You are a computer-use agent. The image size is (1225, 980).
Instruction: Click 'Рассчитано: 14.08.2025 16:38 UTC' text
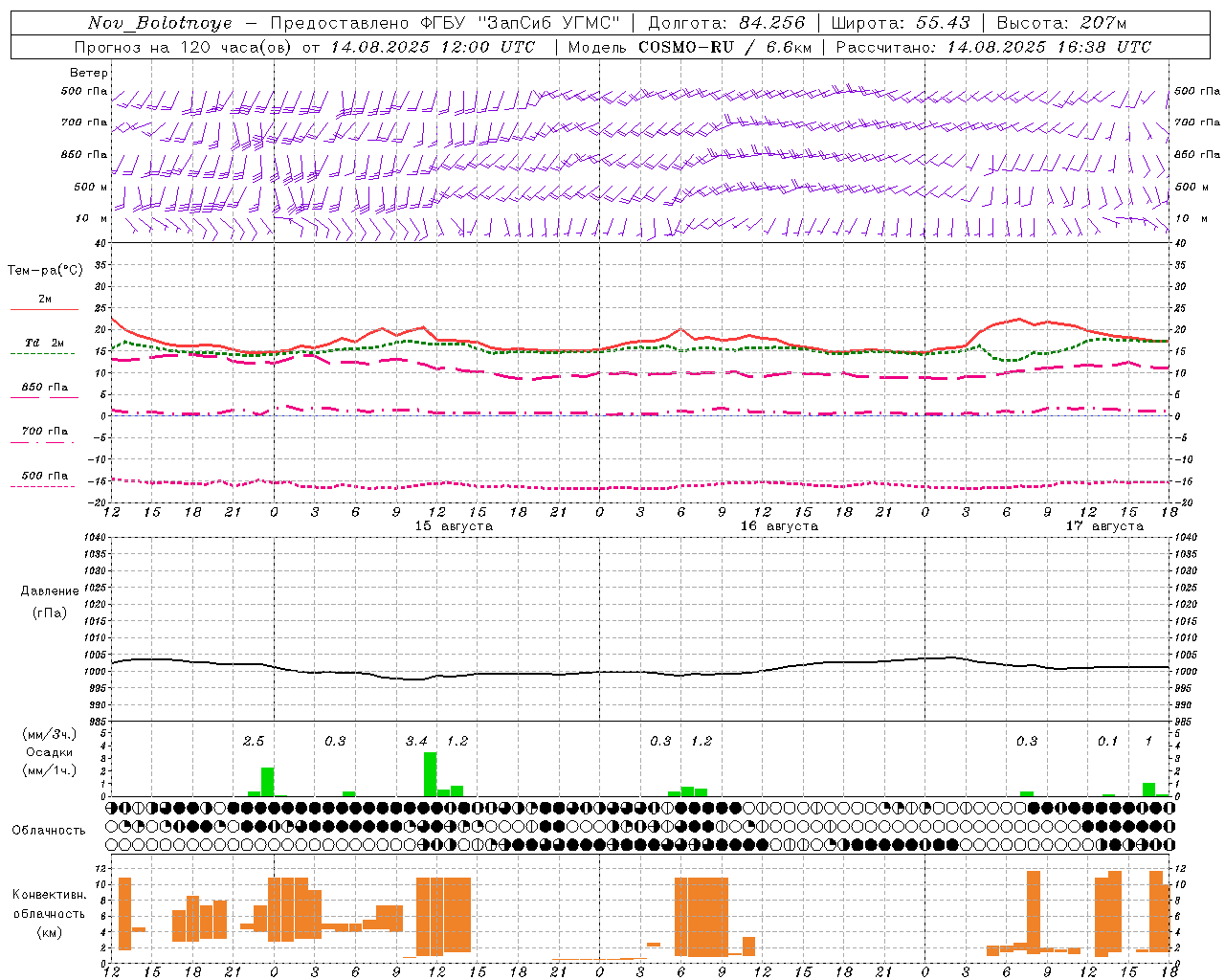(x=993, y=47)
